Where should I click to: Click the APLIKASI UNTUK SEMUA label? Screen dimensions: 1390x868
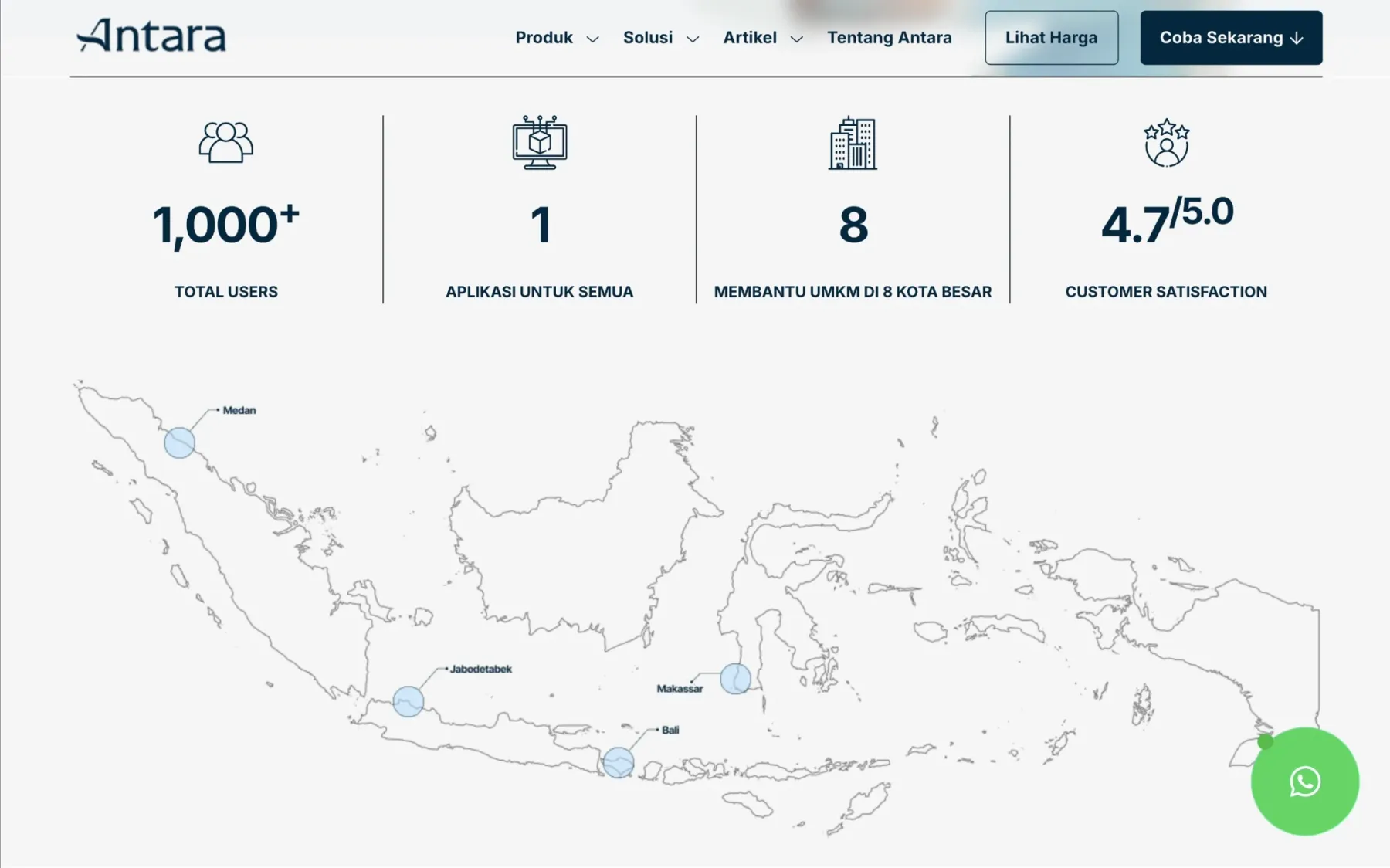point(539,292)
